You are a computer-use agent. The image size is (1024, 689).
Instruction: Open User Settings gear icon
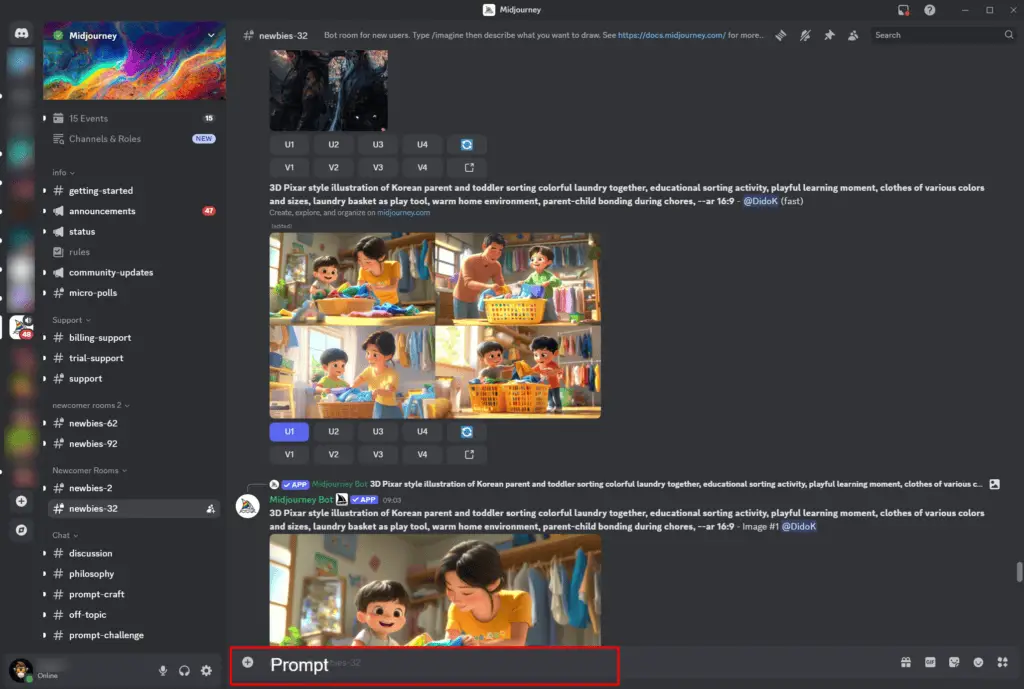[206, 671]
